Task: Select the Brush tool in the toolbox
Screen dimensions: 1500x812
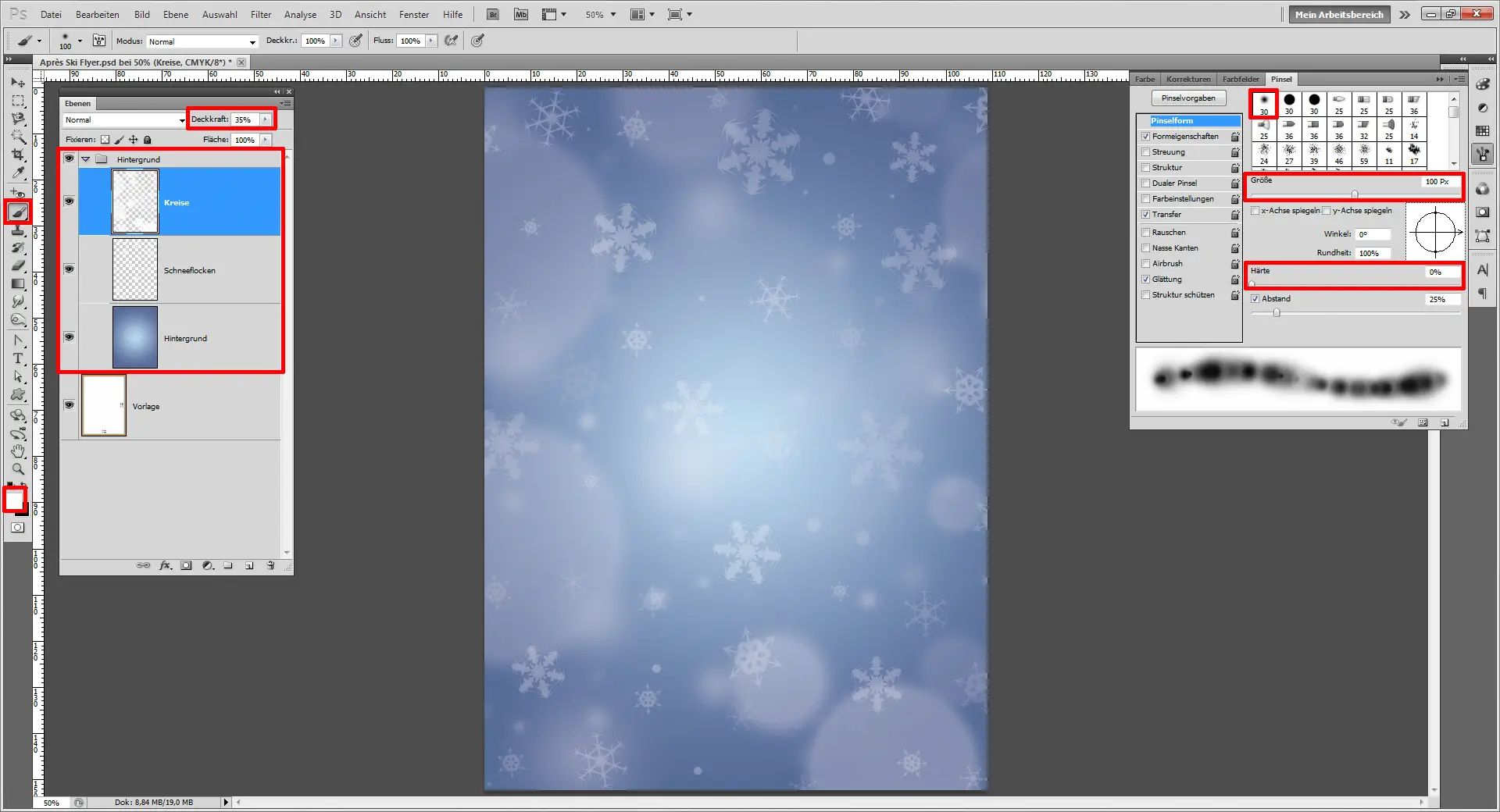Action: 18,212
